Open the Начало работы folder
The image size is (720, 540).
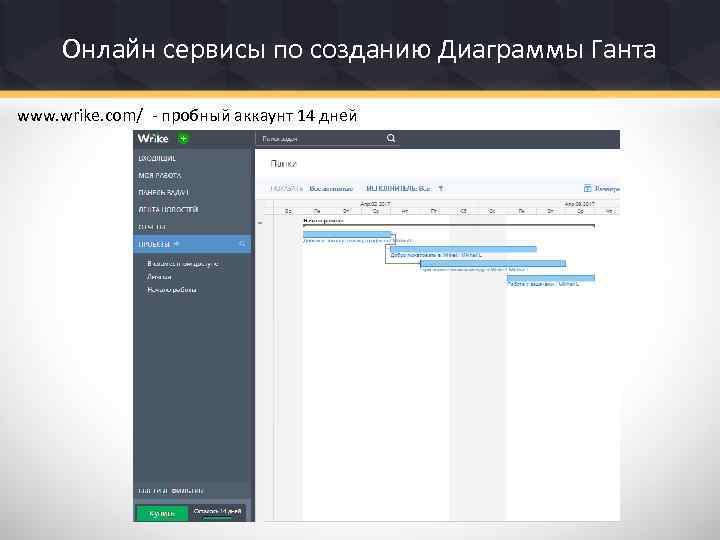click(172, 290)
